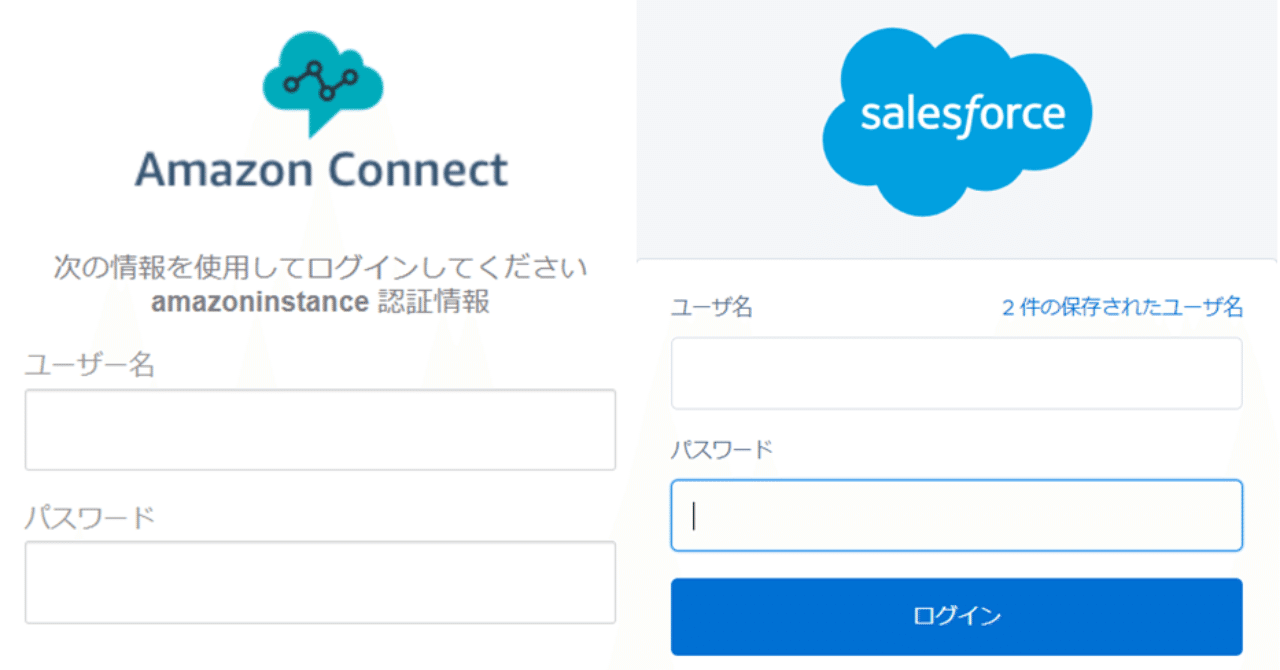Click the 次の情報を使用してログインしてください instruction text
Image resolution: width=1280 pixels, height=670 pixels.
click(320, 268)
